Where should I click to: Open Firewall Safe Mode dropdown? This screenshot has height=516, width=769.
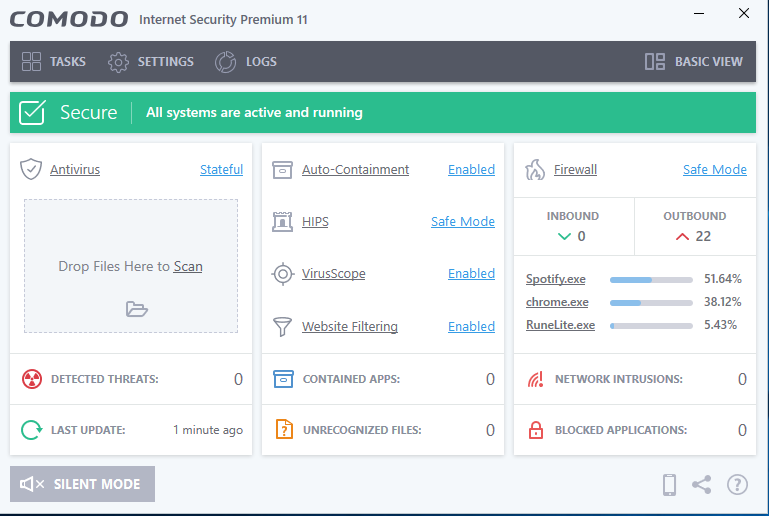coord(714,169)
